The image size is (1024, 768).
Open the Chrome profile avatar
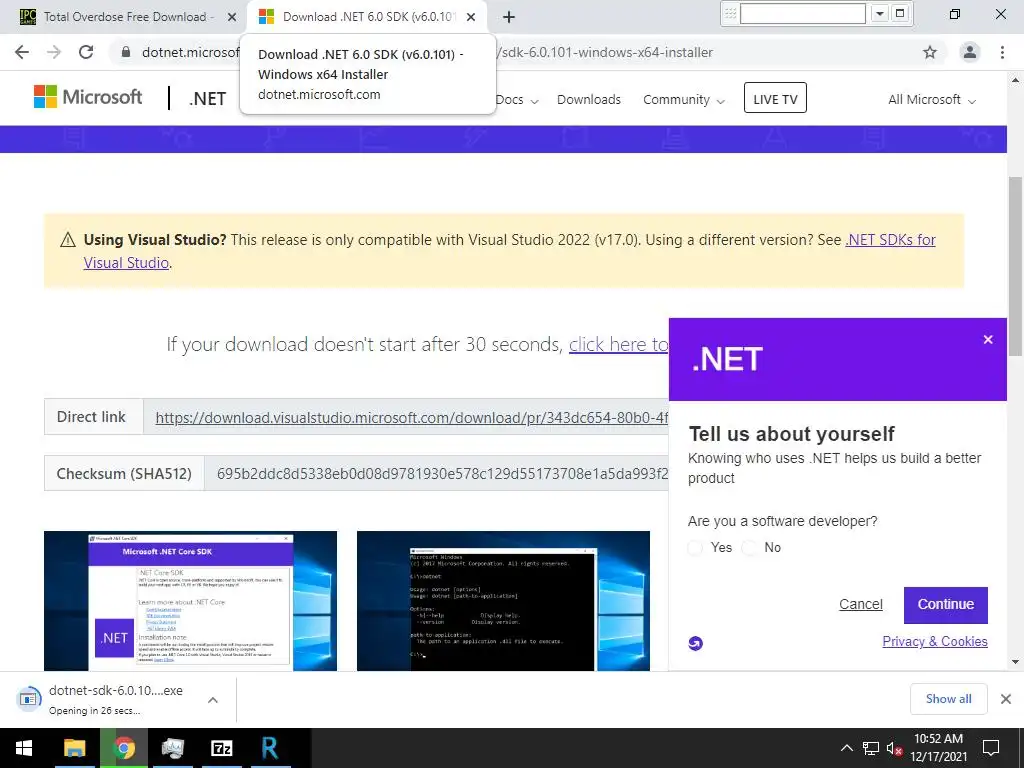click(x=970, y=52)
